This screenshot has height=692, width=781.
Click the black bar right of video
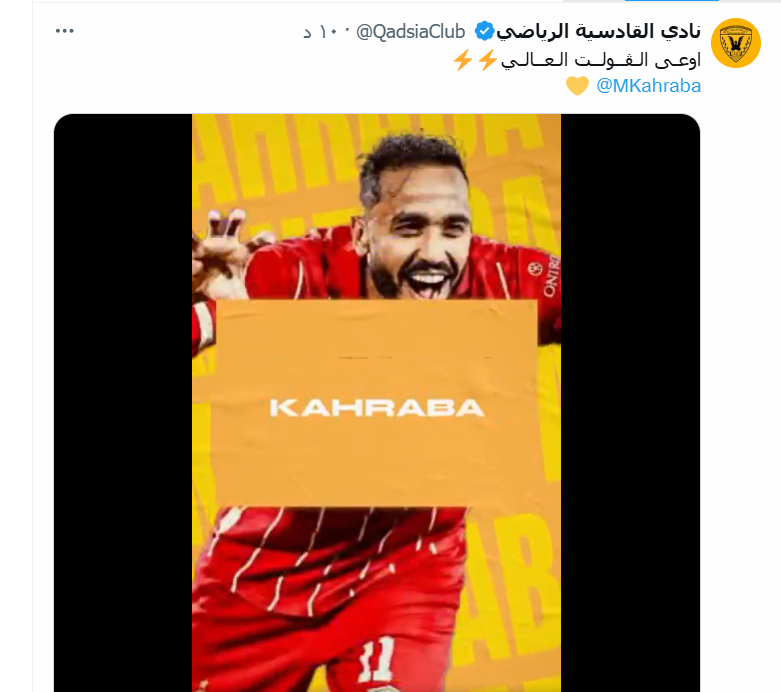click(630, 403)
